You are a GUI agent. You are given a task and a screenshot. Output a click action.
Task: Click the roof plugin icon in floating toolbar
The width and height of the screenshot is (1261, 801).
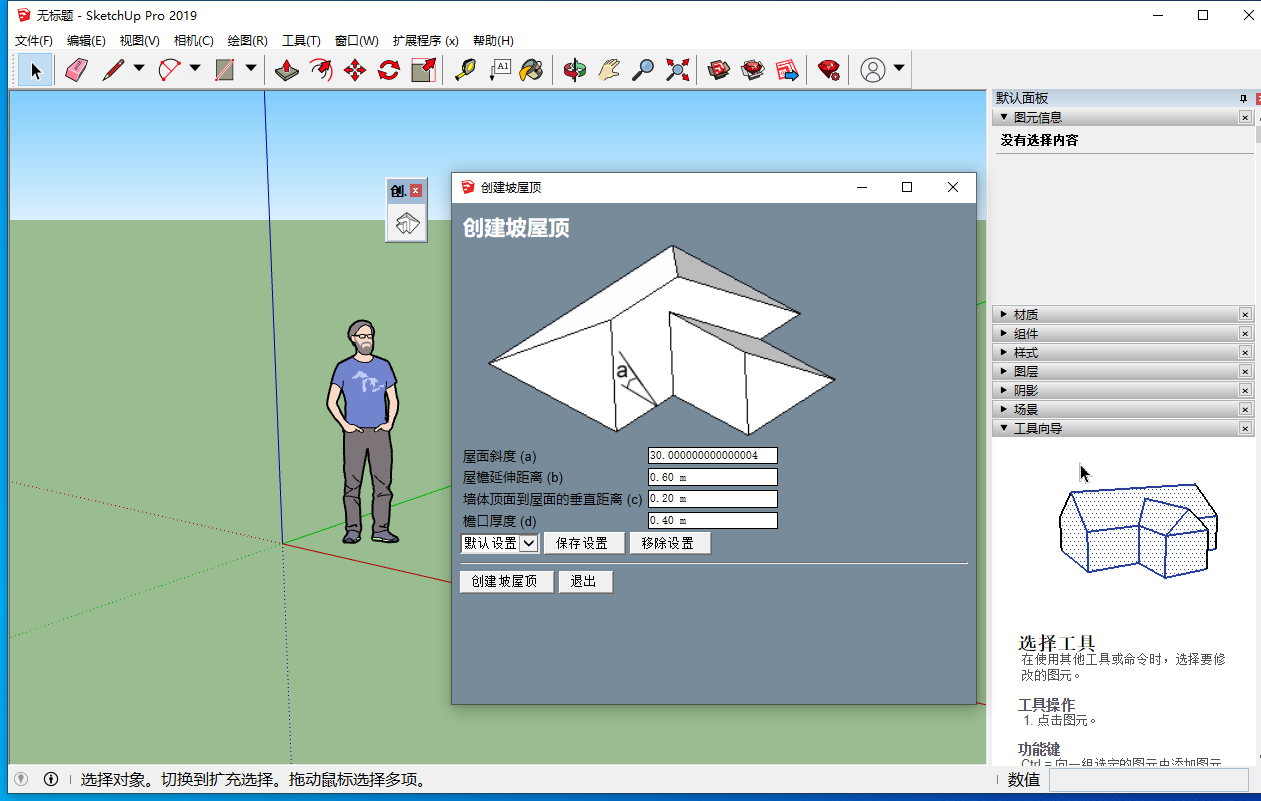(406, 224)
